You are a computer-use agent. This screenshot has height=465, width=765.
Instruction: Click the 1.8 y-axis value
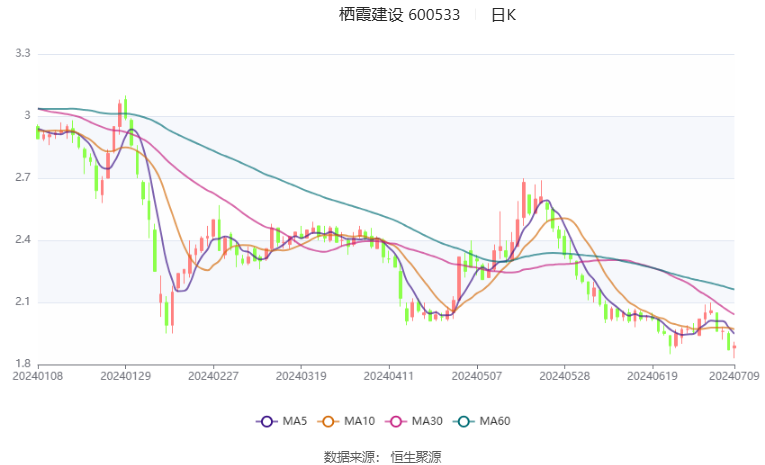click(22, 364)
